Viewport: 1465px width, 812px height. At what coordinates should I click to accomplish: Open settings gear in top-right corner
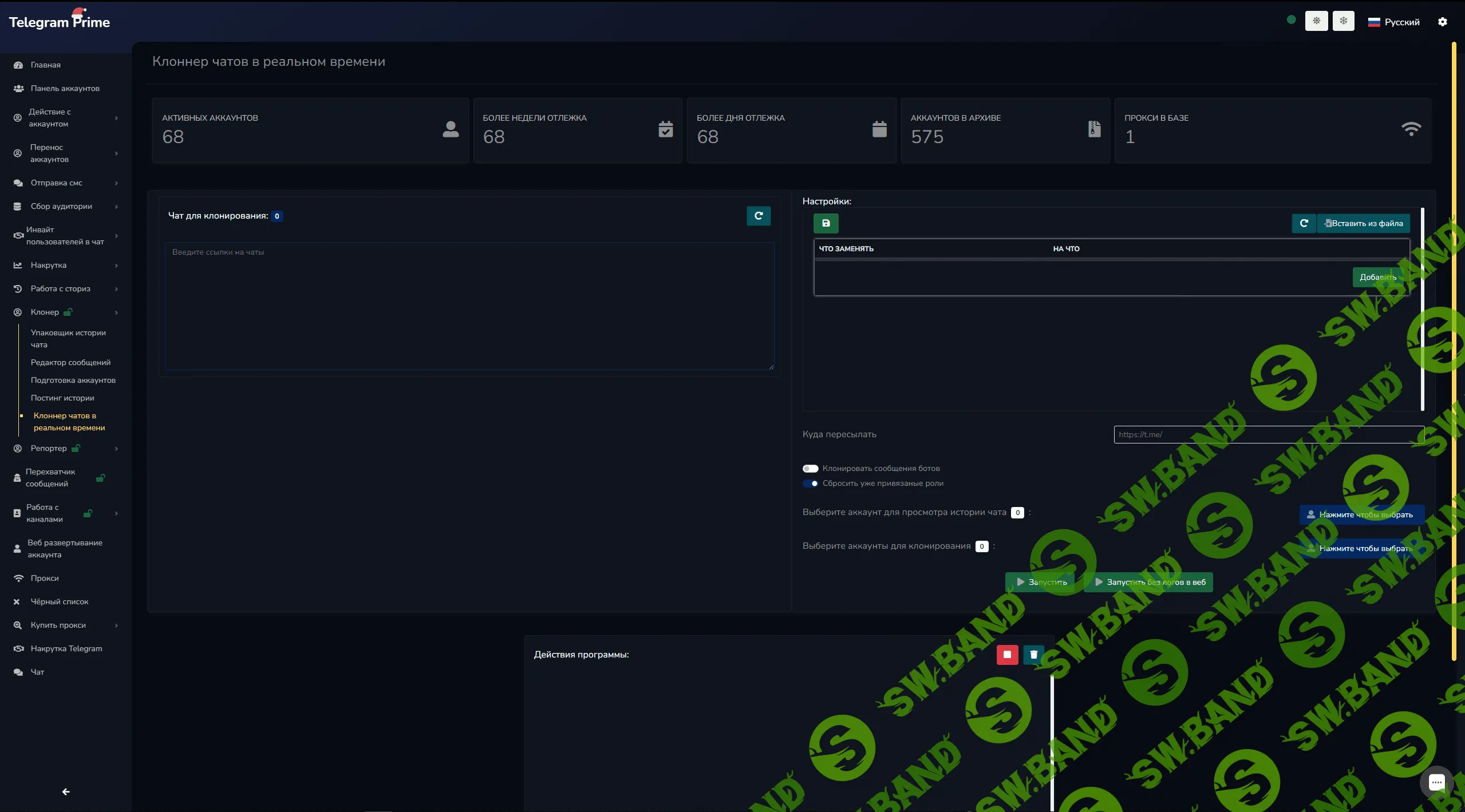pyautogui.click(x=1442, y=22)
